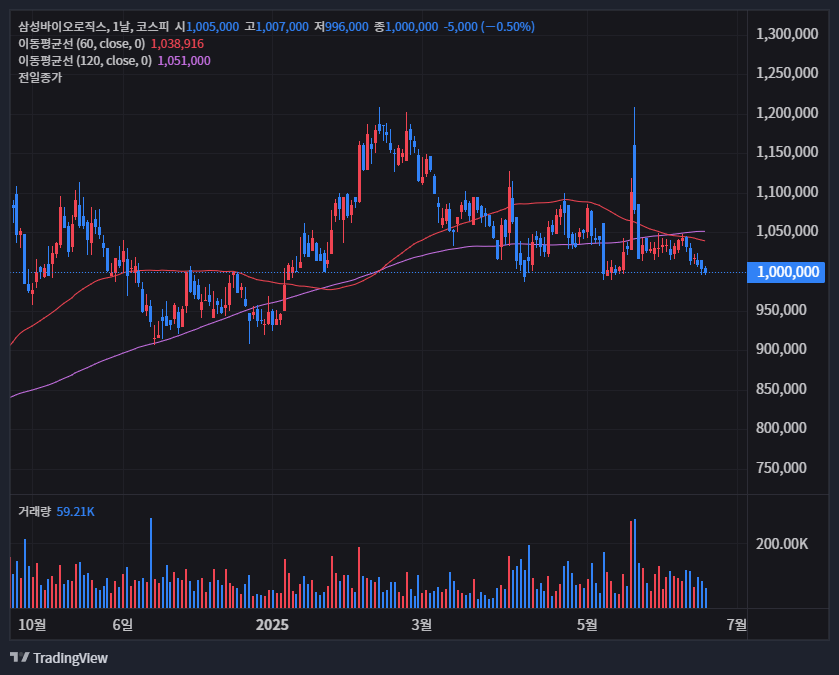Click the 1,250,000 price axis label
Screen dimensions: 839x675
point(787,73)
